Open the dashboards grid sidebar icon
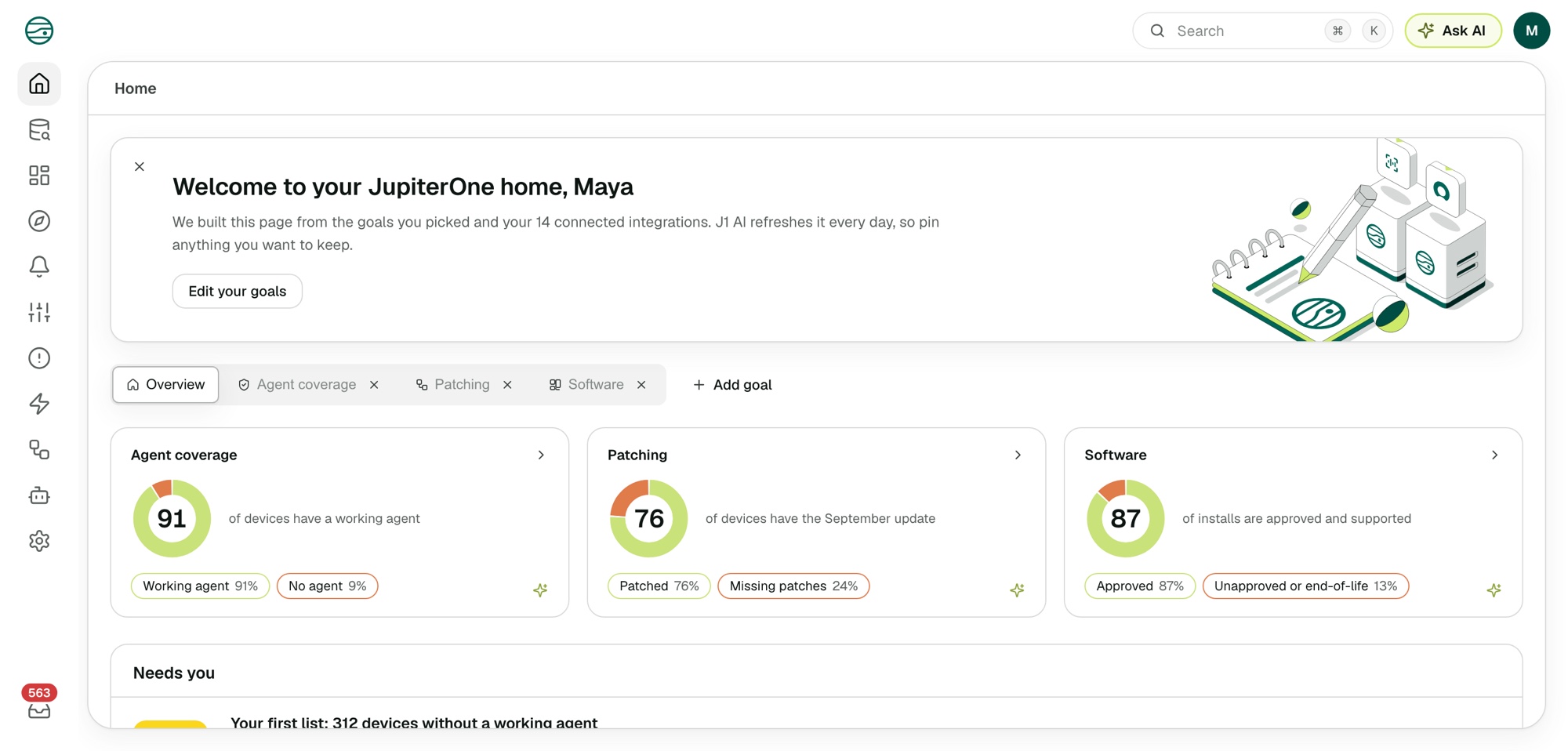This screenshot has height=751, width=1568. pyautogui.click(x=39, y=175)
